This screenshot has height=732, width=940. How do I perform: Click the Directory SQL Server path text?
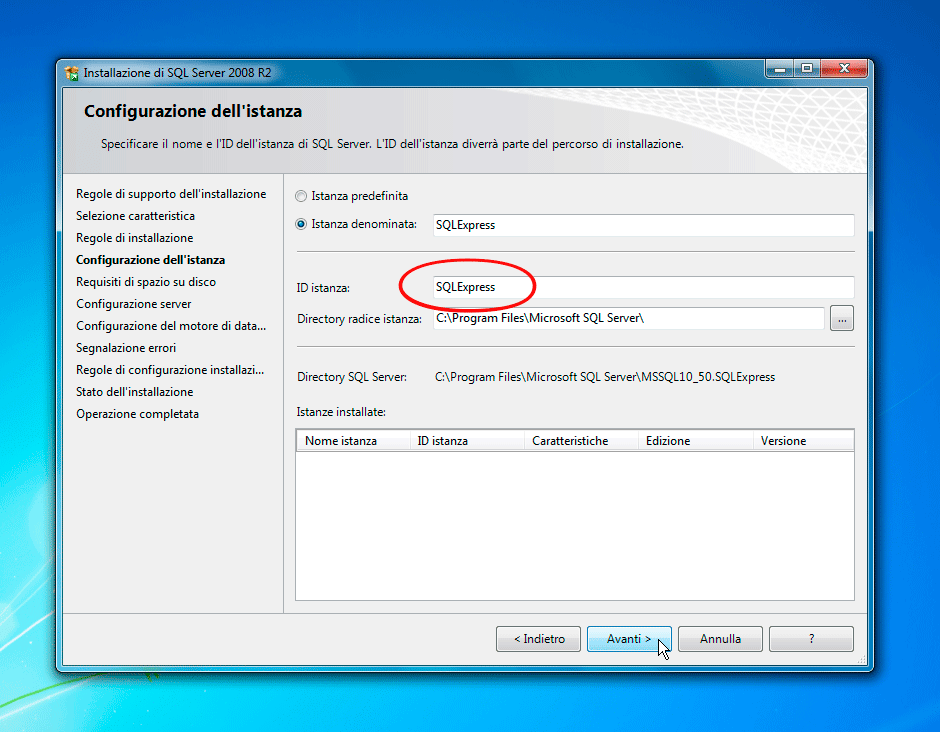[605, 377]
